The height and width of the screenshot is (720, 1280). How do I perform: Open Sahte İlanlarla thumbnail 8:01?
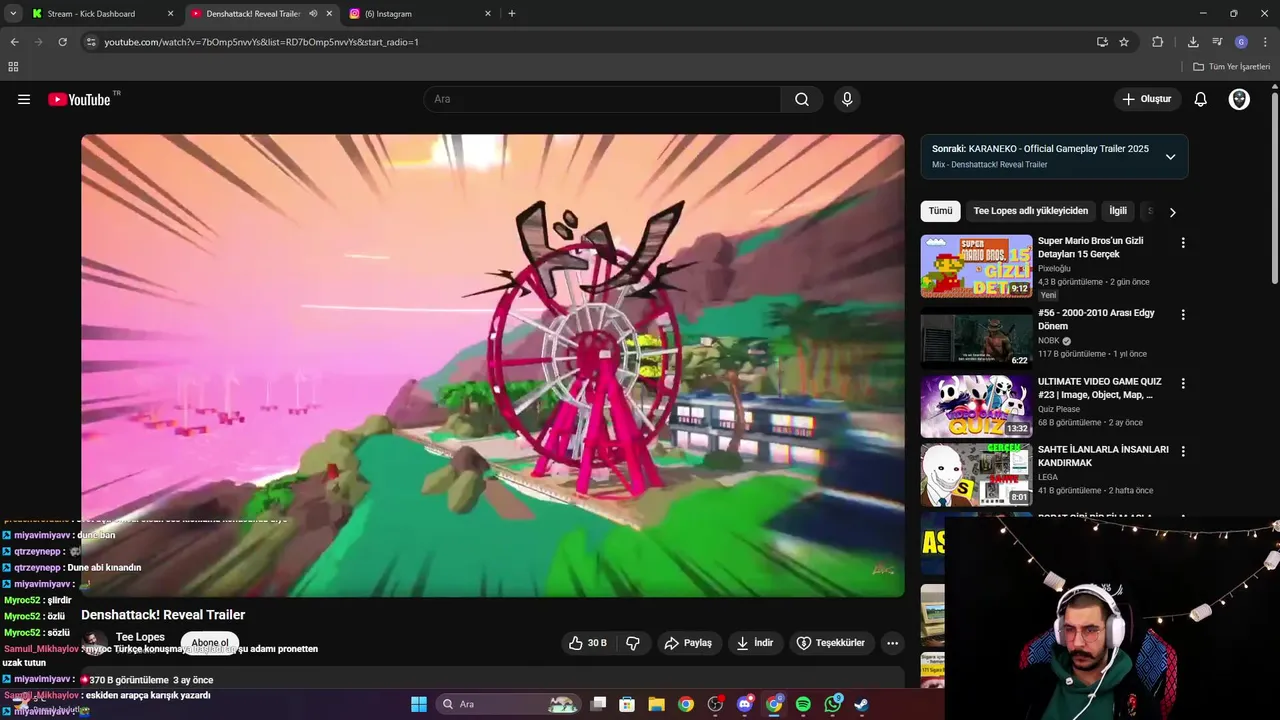pos(976,474)
